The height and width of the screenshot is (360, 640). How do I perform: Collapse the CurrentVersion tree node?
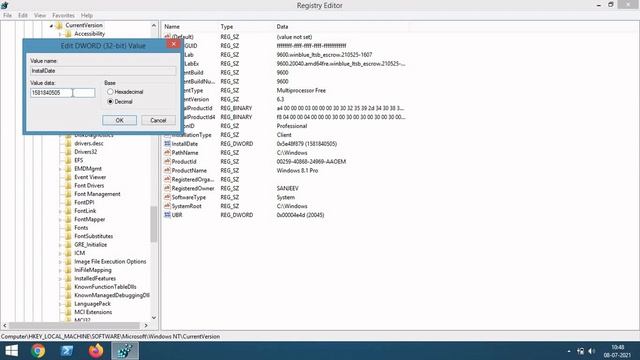pyautogui.click(x=51, y=26)
